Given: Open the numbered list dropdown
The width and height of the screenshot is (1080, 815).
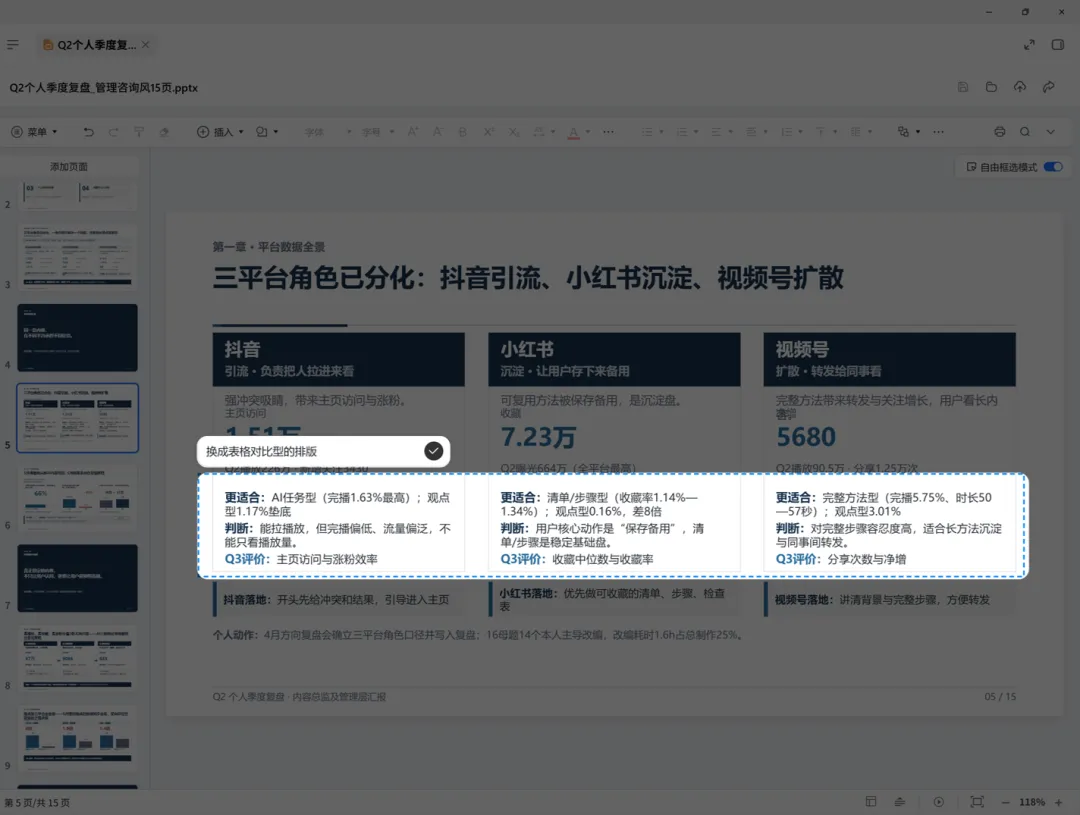Looking at the screenshot, I should click(687, 132).
